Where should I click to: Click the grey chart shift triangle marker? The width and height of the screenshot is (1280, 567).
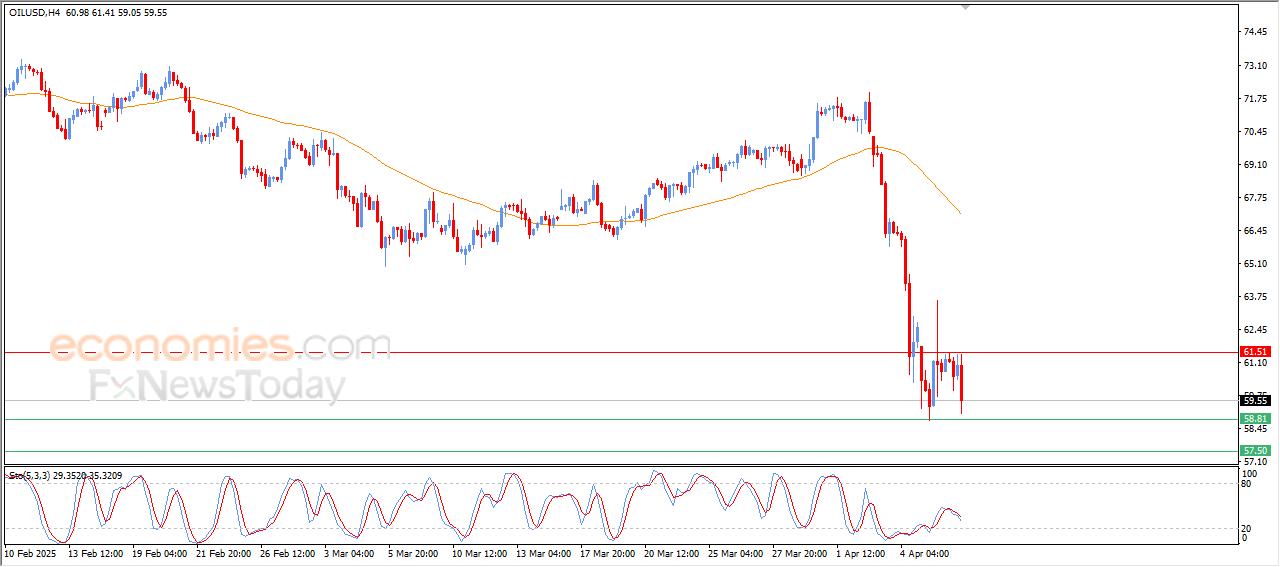coord(966,6)
